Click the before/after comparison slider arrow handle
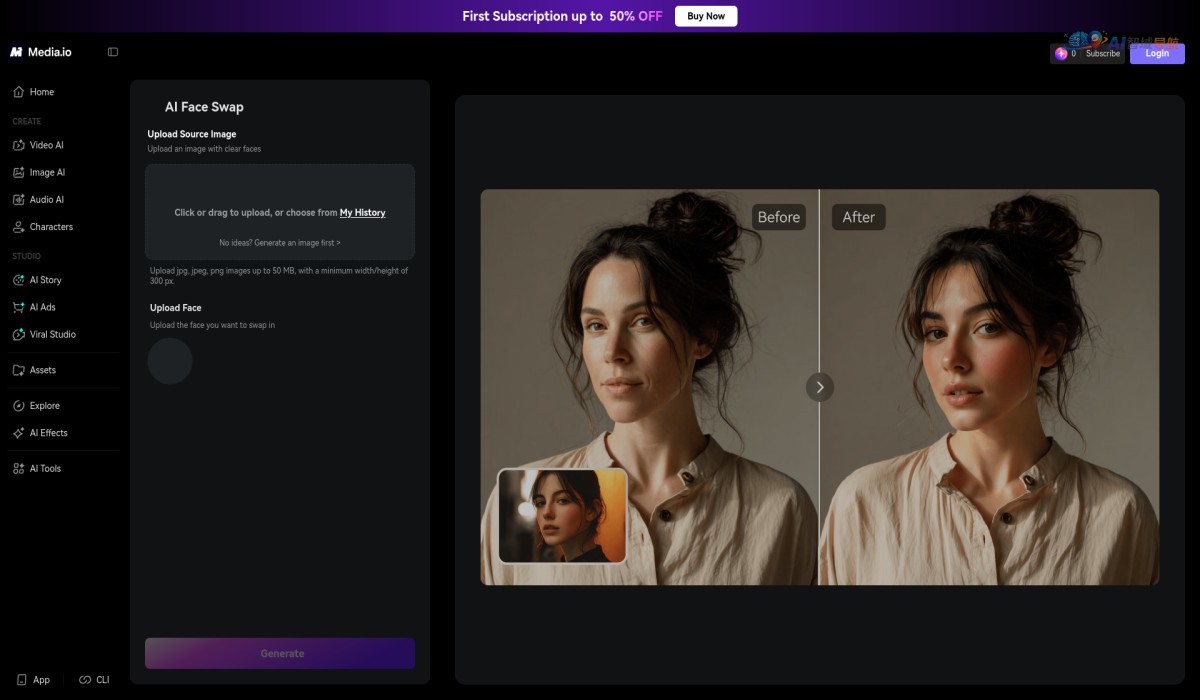 point(820,387)
